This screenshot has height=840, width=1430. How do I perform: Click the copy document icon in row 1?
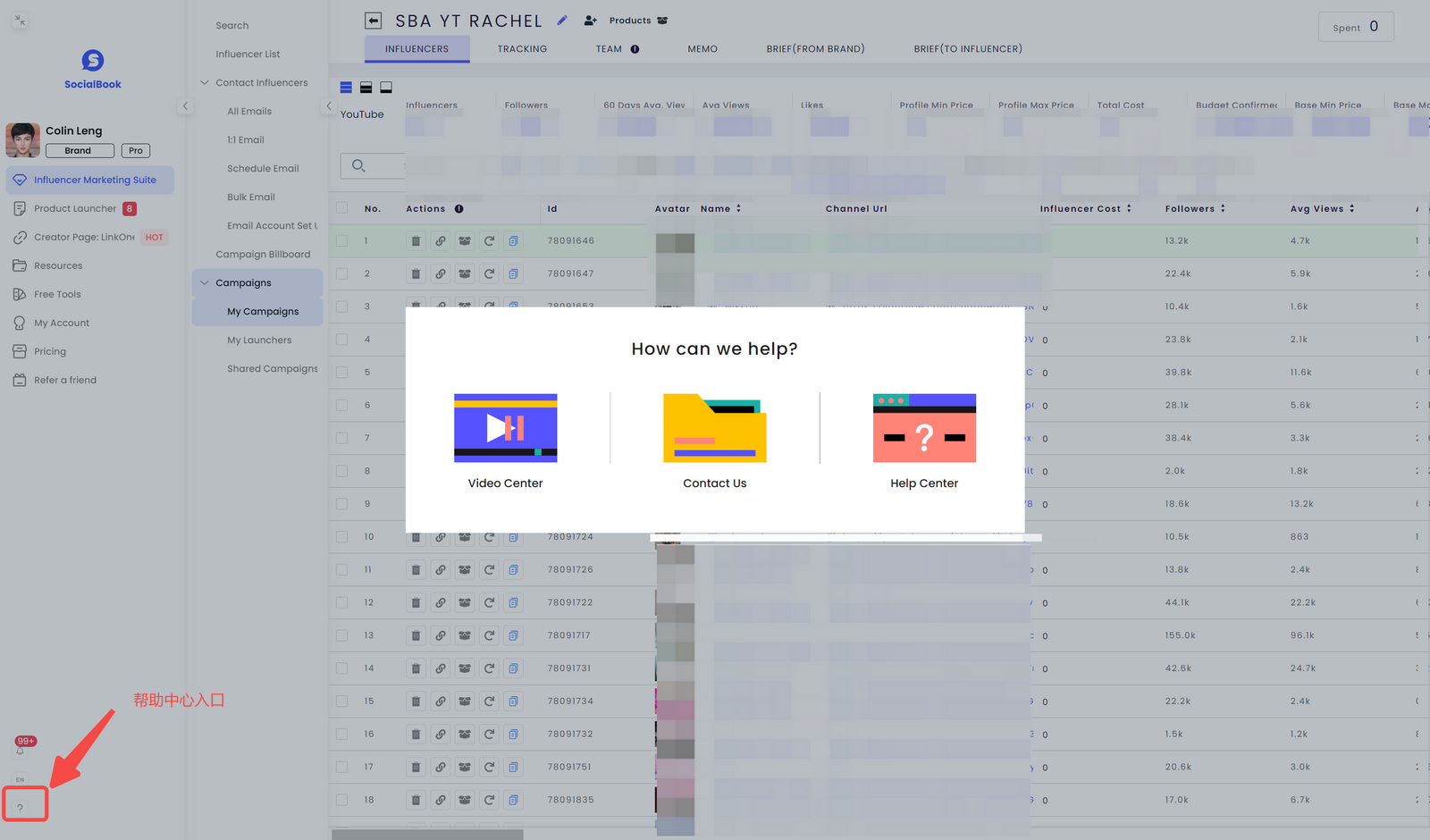[513, 241]
